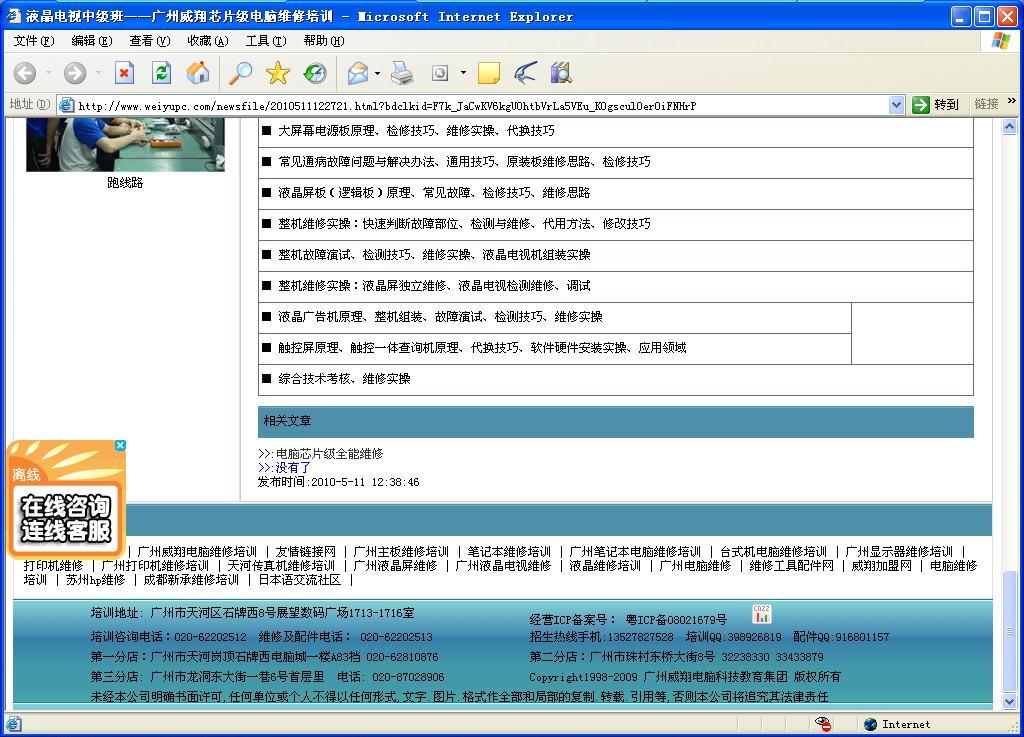Screen dimensions: 1024x737
Task: Open the Mail button dropdown arrow
Action: [377, 73]
